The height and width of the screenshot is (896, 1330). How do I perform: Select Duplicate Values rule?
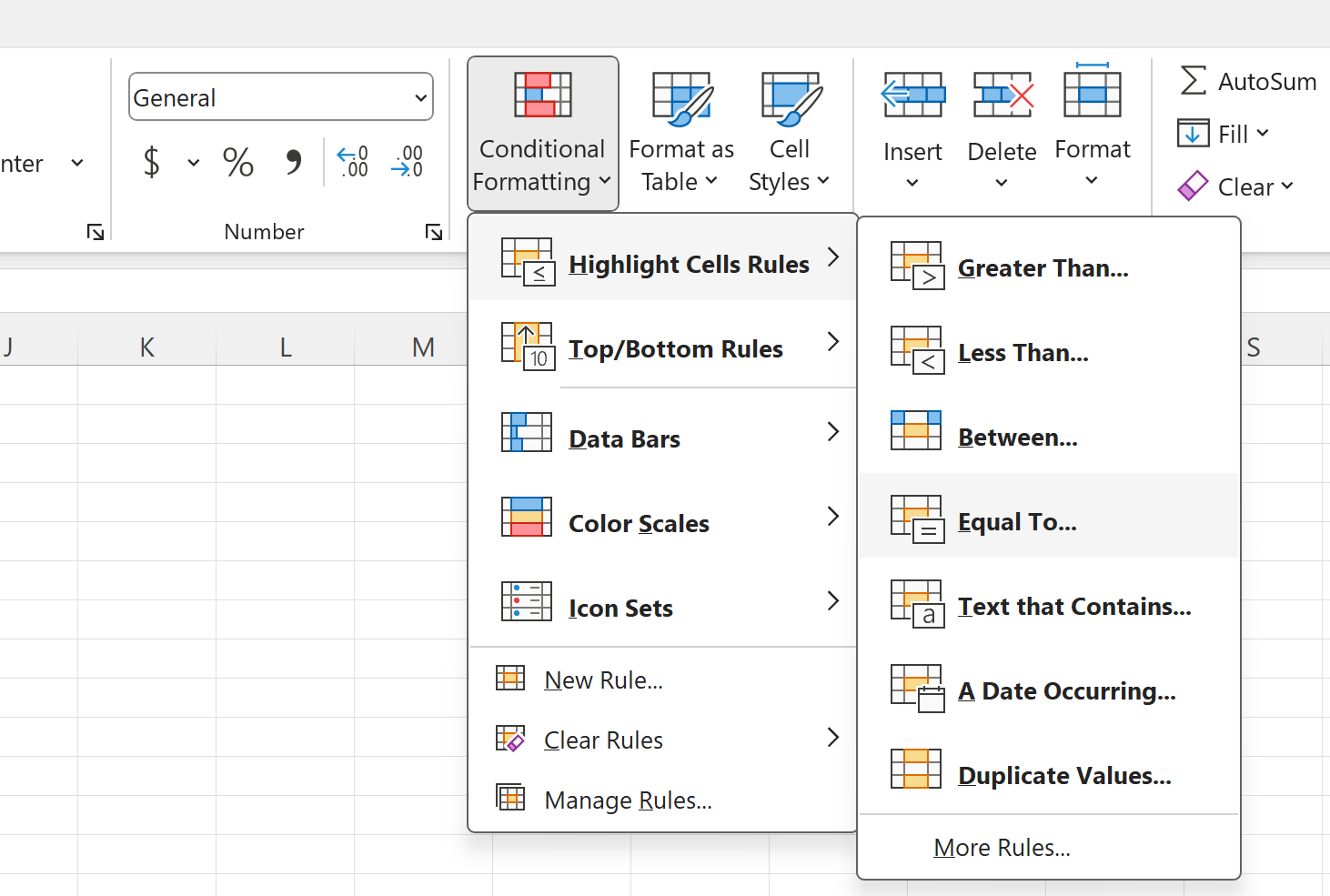click(1064, 775)
